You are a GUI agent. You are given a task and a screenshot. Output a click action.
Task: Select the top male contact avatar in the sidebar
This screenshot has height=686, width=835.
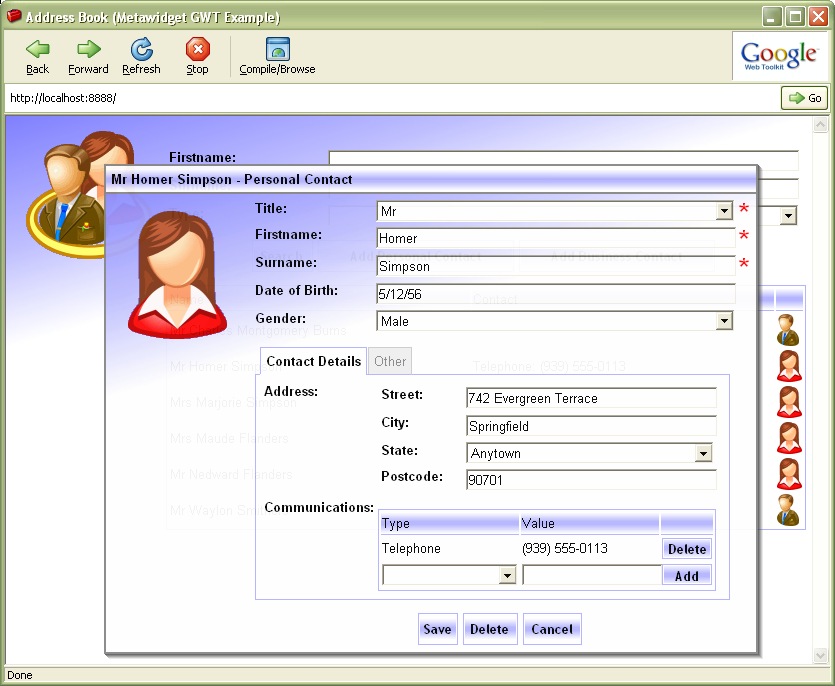[788, 330]
